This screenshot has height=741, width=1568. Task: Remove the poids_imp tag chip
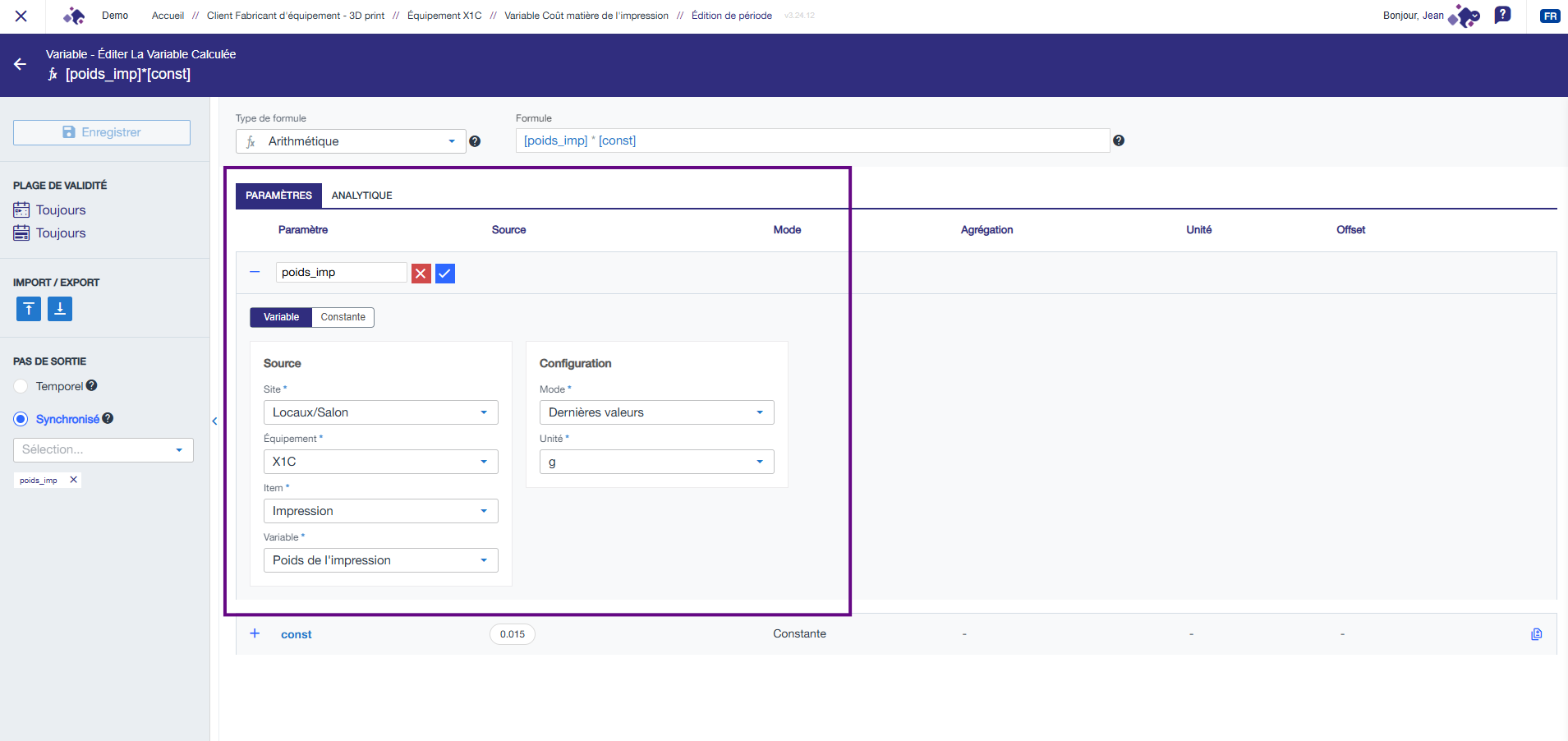(x=73, y=480)
